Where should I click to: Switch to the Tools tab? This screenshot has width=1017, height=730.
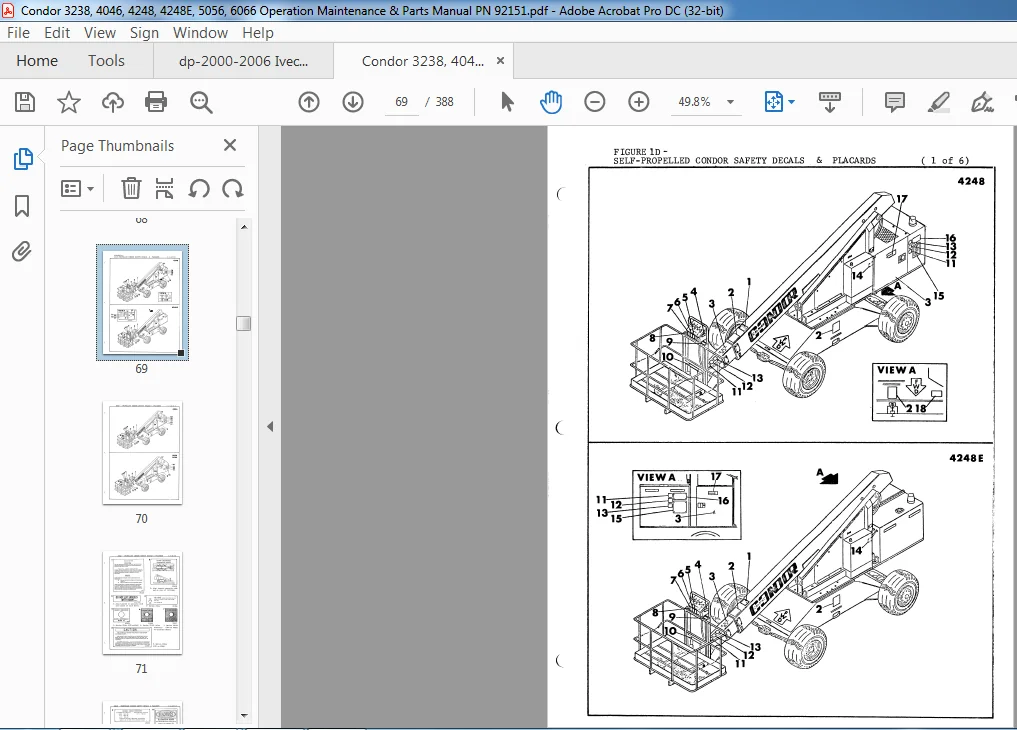tap(106, 60)
